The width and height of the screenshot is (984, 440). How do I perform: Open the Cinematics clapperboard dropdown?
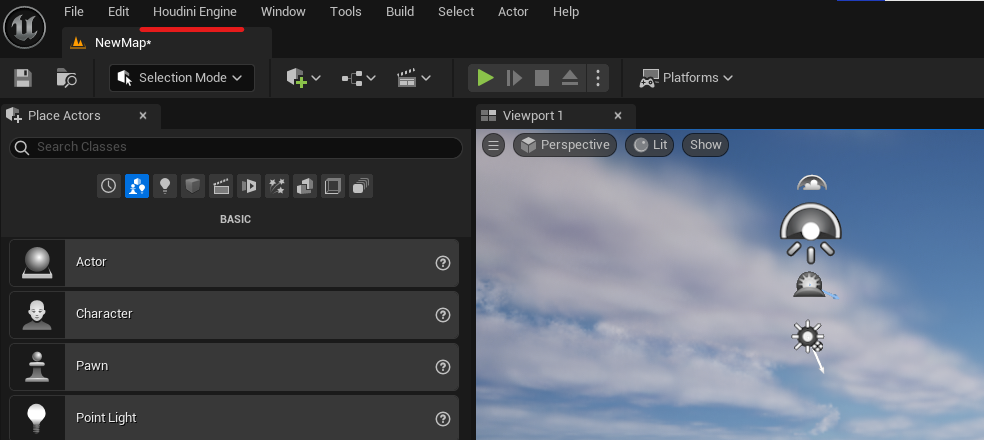[x=414, y=78]
